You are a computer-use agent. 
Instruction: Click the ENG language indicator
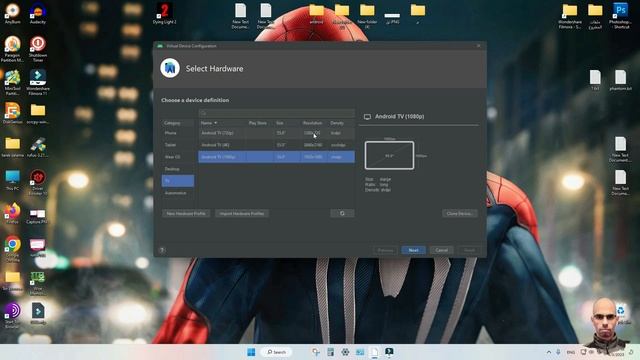[571, 352]
